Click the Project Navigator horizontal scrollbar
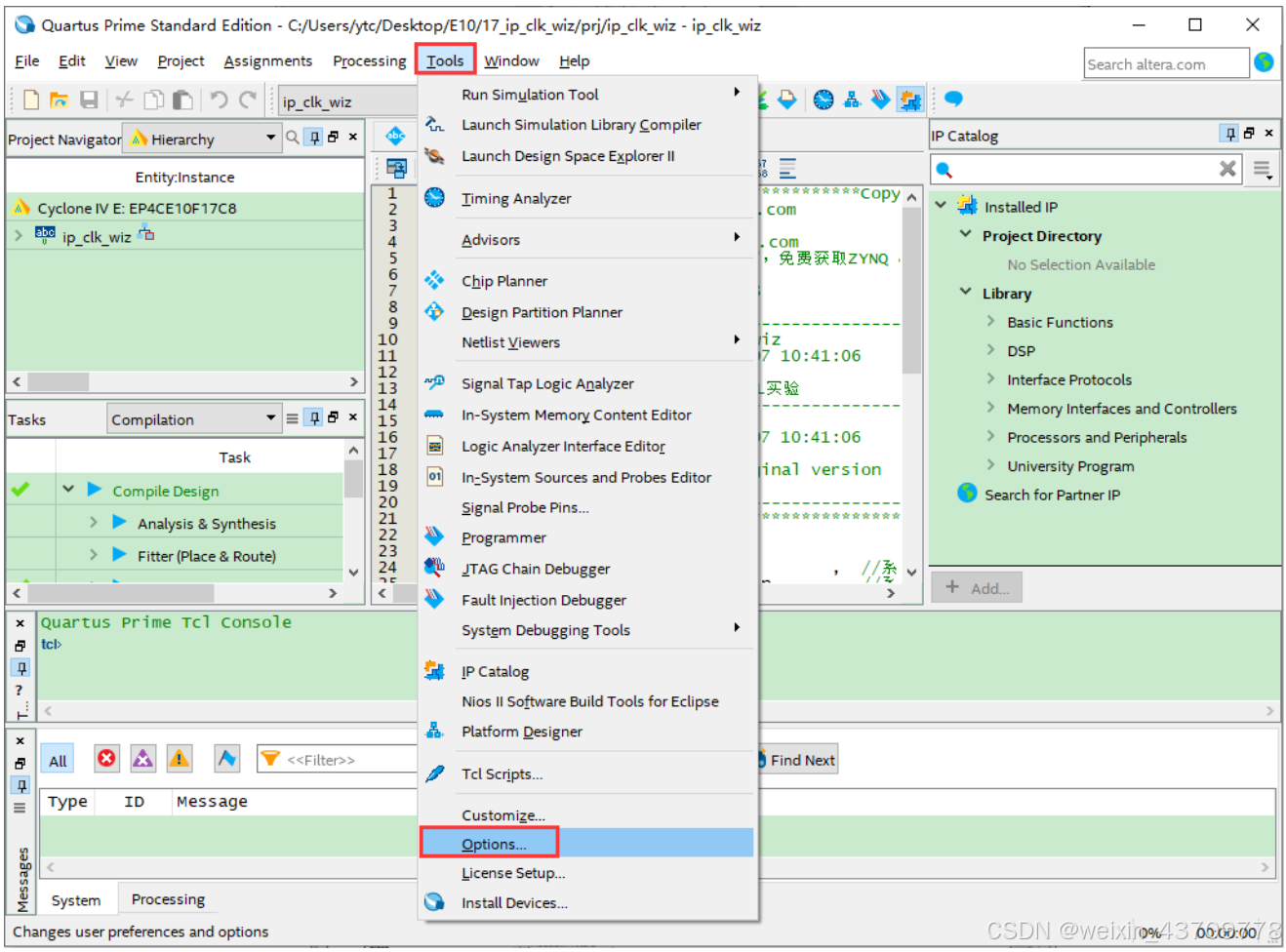1286x952 pixels. pyautogui.click(x=185, y=381)
